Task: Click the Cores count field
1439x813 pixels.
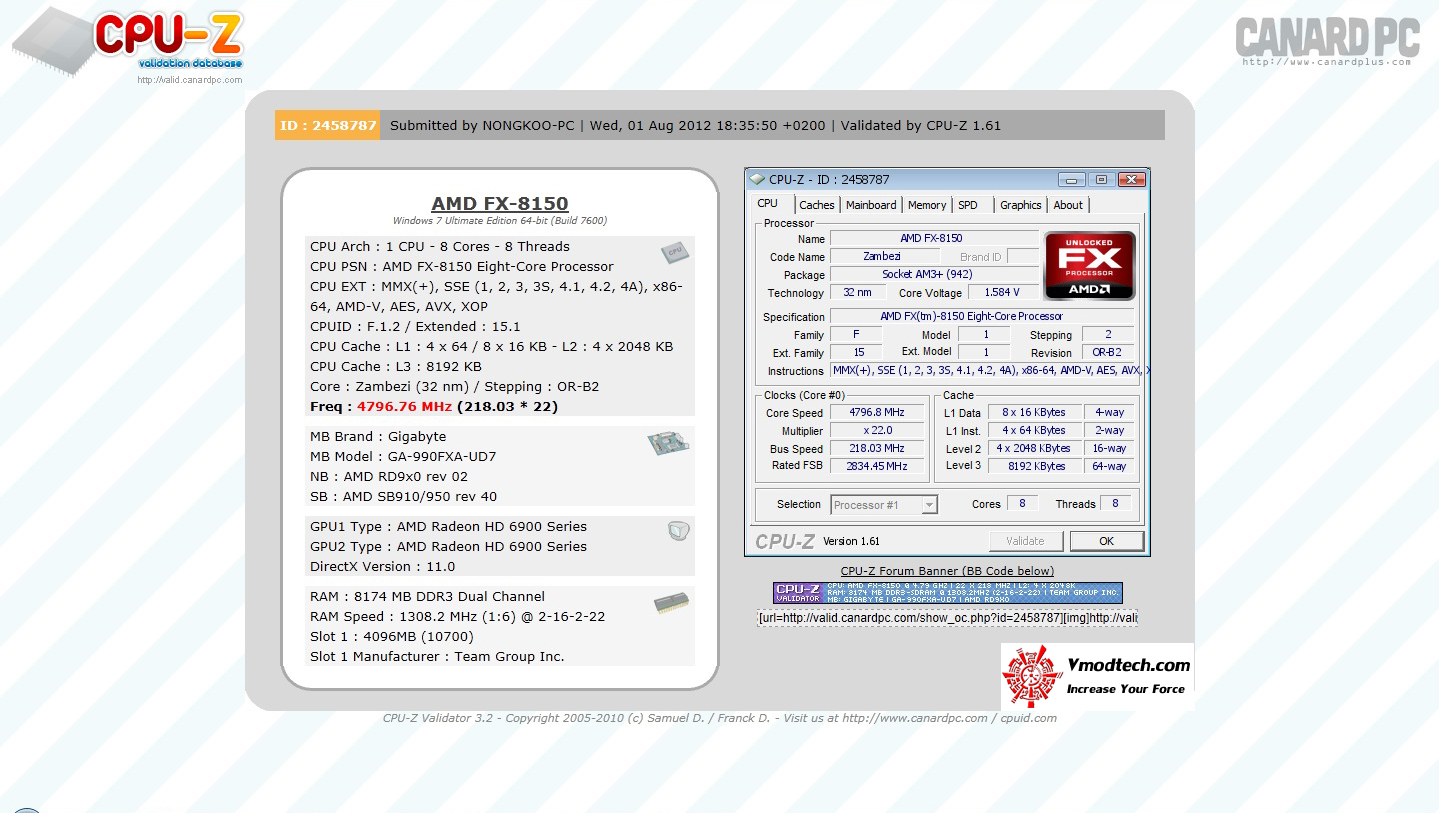Action: point(1022,504)
